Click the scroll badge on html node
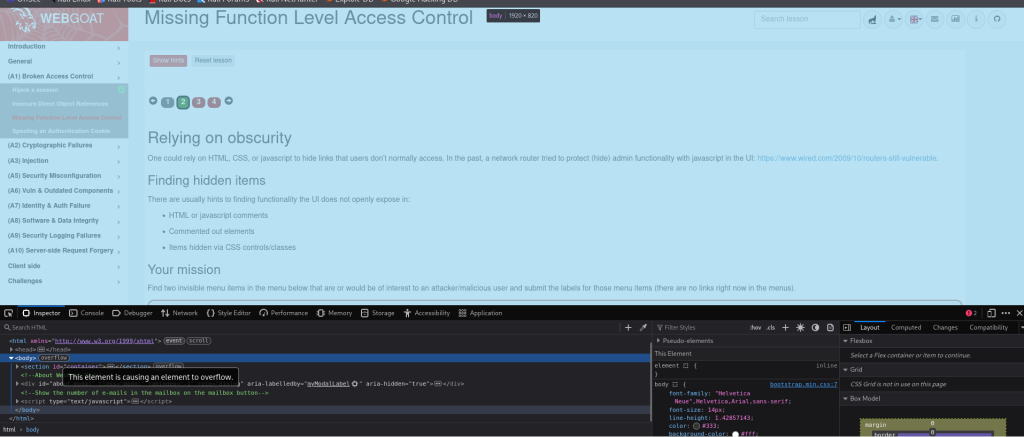The image size is (1024, 437). [x=199, y=341]
